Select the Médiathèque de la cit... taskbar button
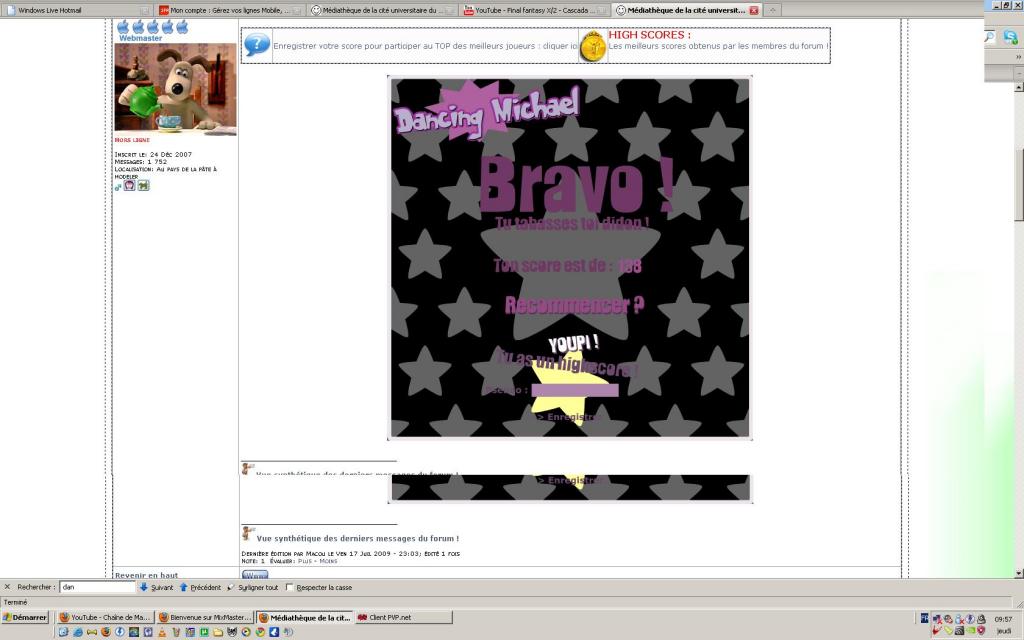The height and width of the screenshot is (640, 1024). [304, 617]
